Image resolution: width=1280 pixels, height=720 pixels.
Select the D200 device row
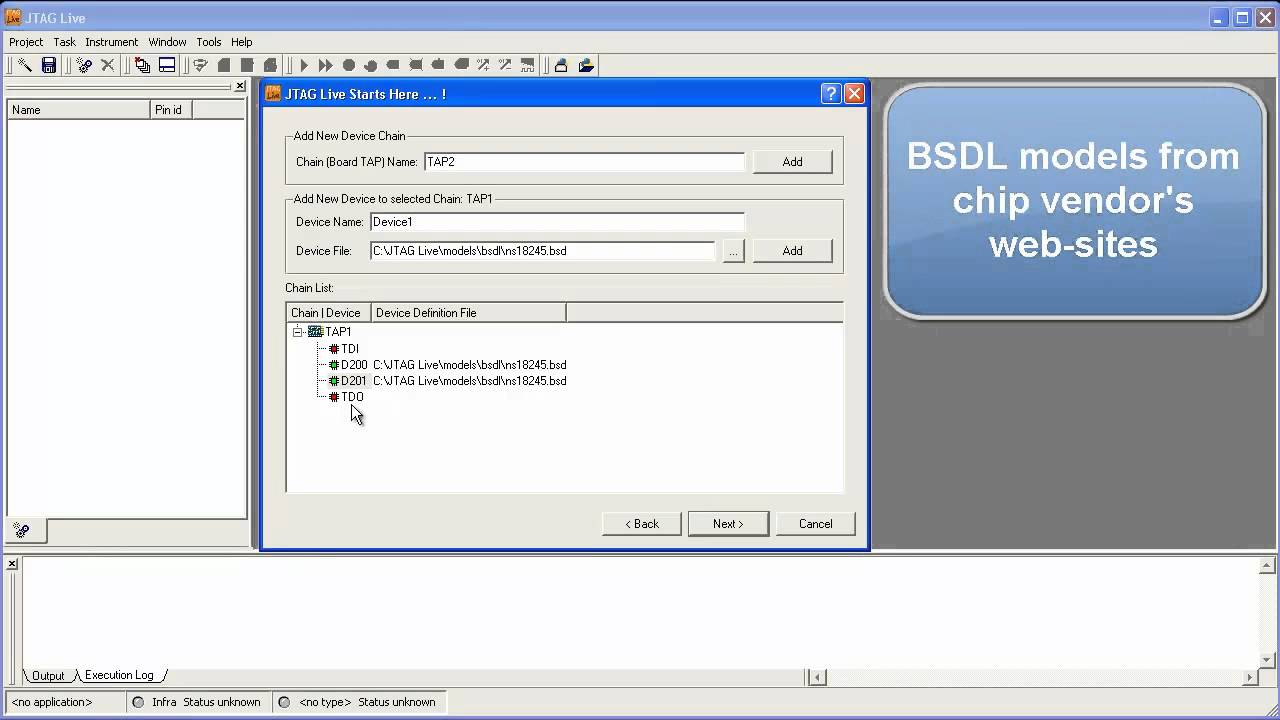pos(354,365)
